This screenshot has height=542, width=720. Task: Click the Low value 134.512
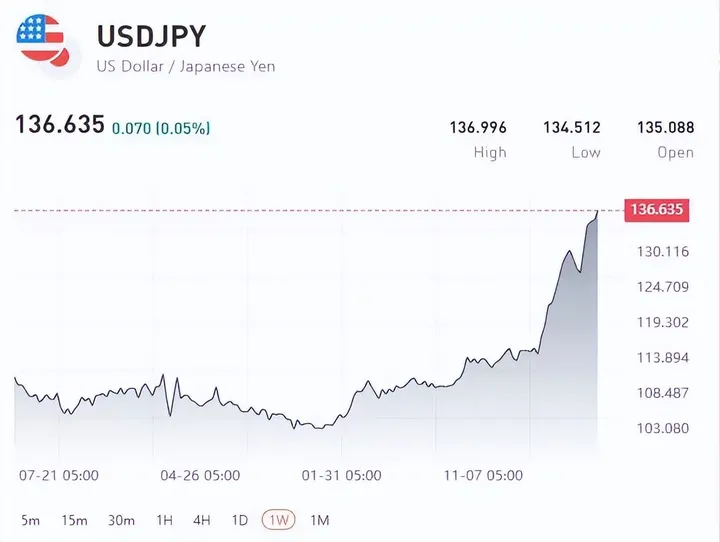(572, 127)
